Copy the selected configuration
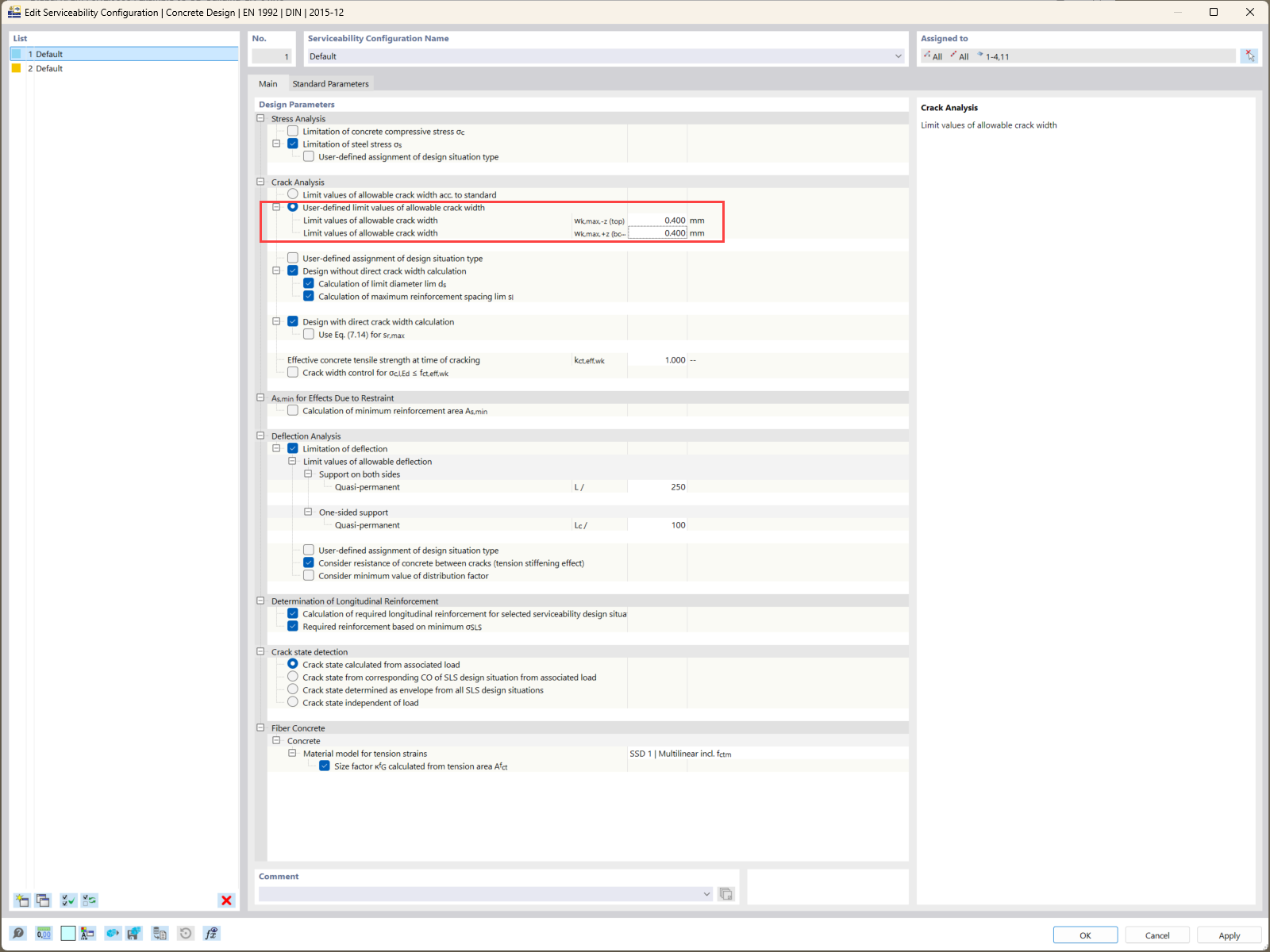 43,900
